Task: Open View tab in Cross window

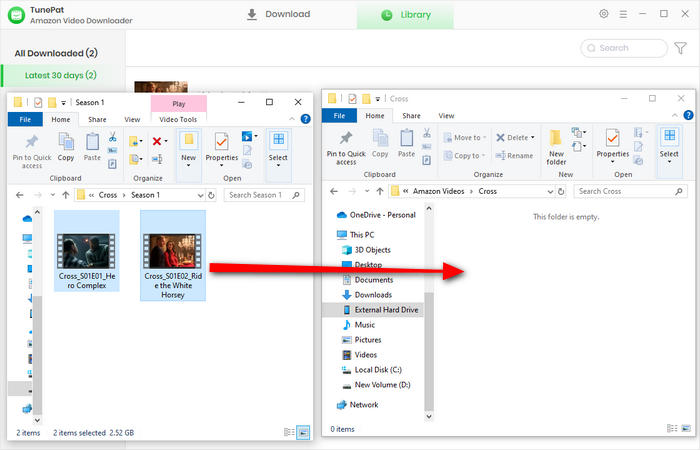Action: [x=446, y=116]
